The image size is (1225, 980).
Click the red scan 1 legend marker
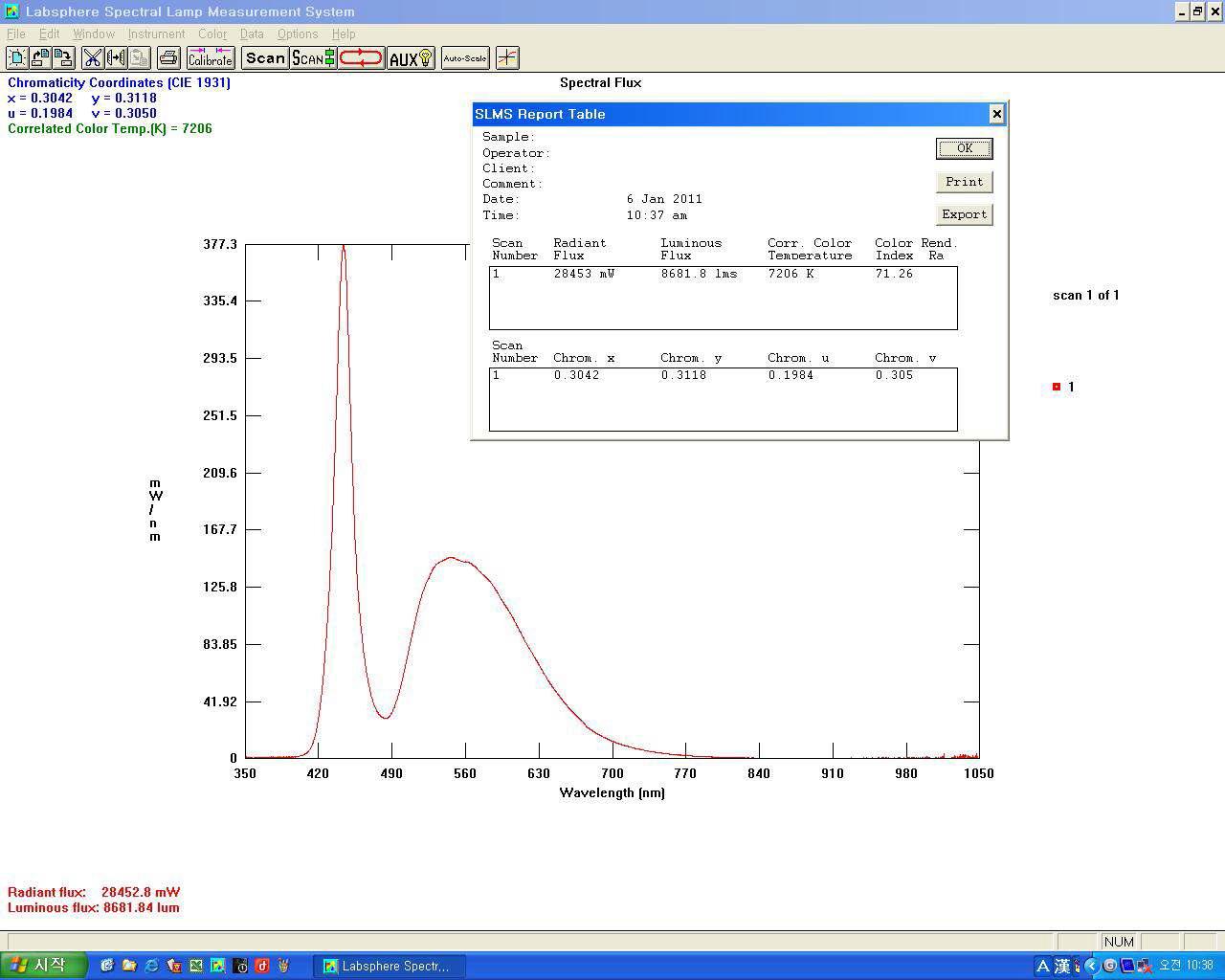click(x=1057, y=387)
